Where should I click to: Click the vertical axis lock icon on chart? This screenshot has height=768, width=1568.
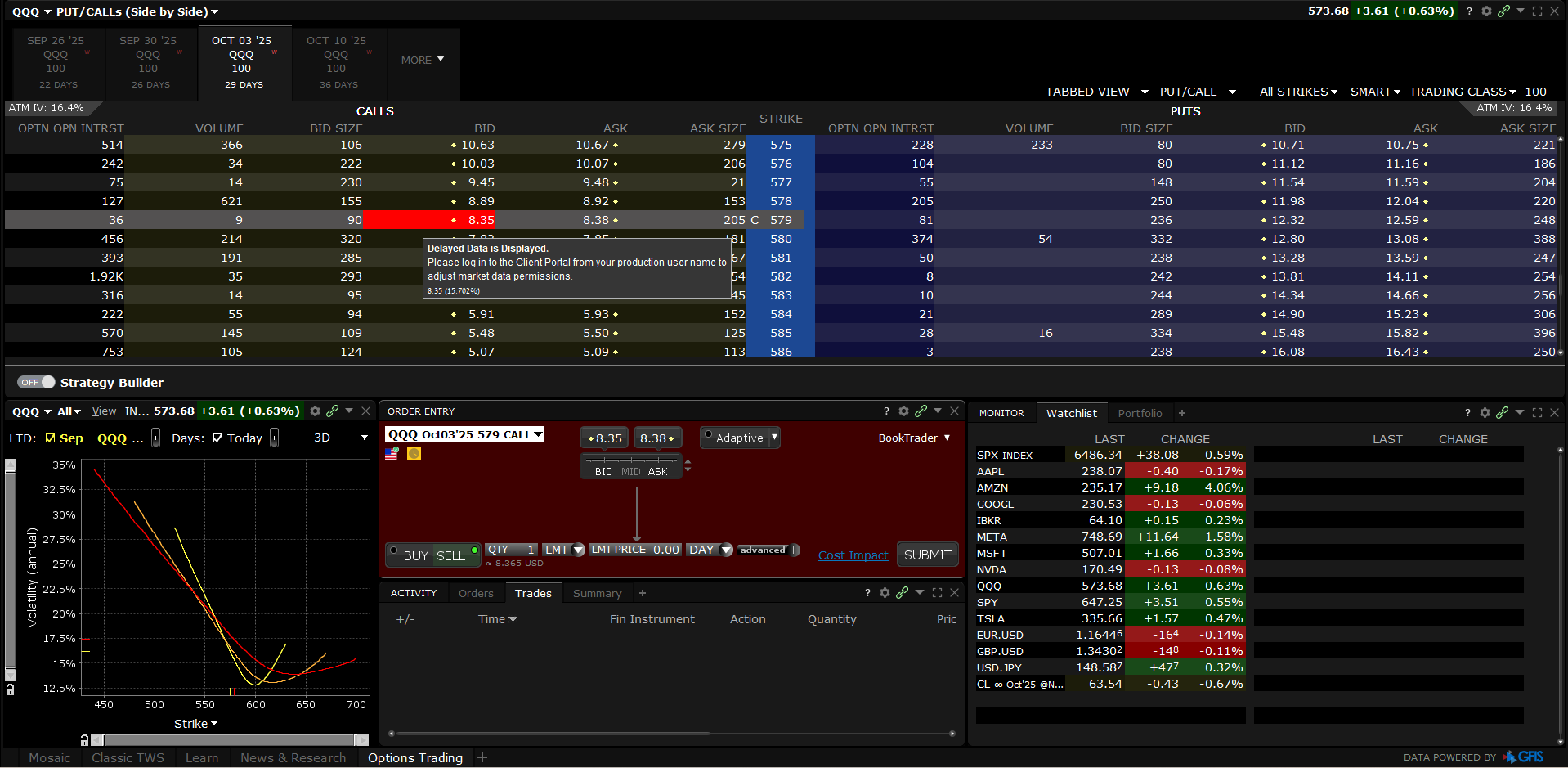coord(10,689)
